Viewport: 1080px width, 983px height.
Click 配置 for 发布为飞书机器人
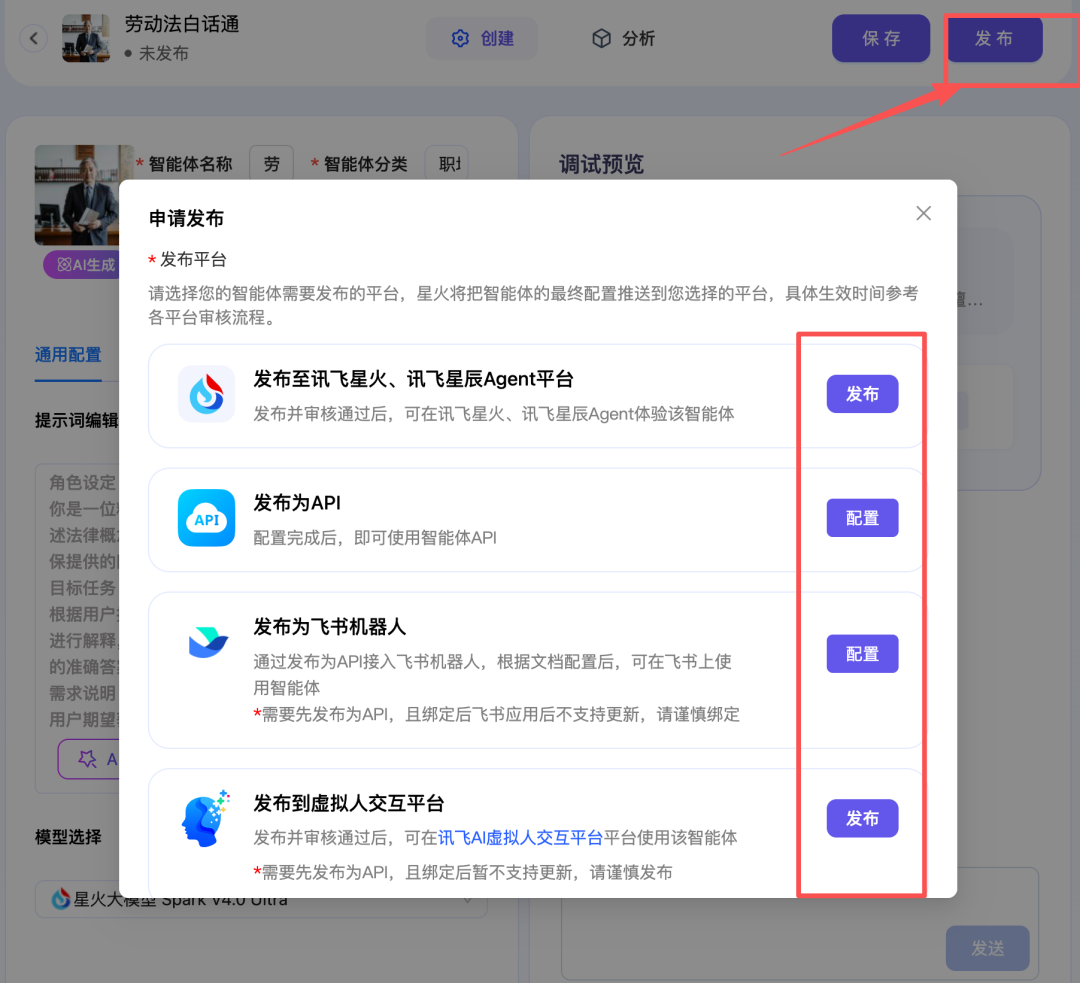(862, 654)
